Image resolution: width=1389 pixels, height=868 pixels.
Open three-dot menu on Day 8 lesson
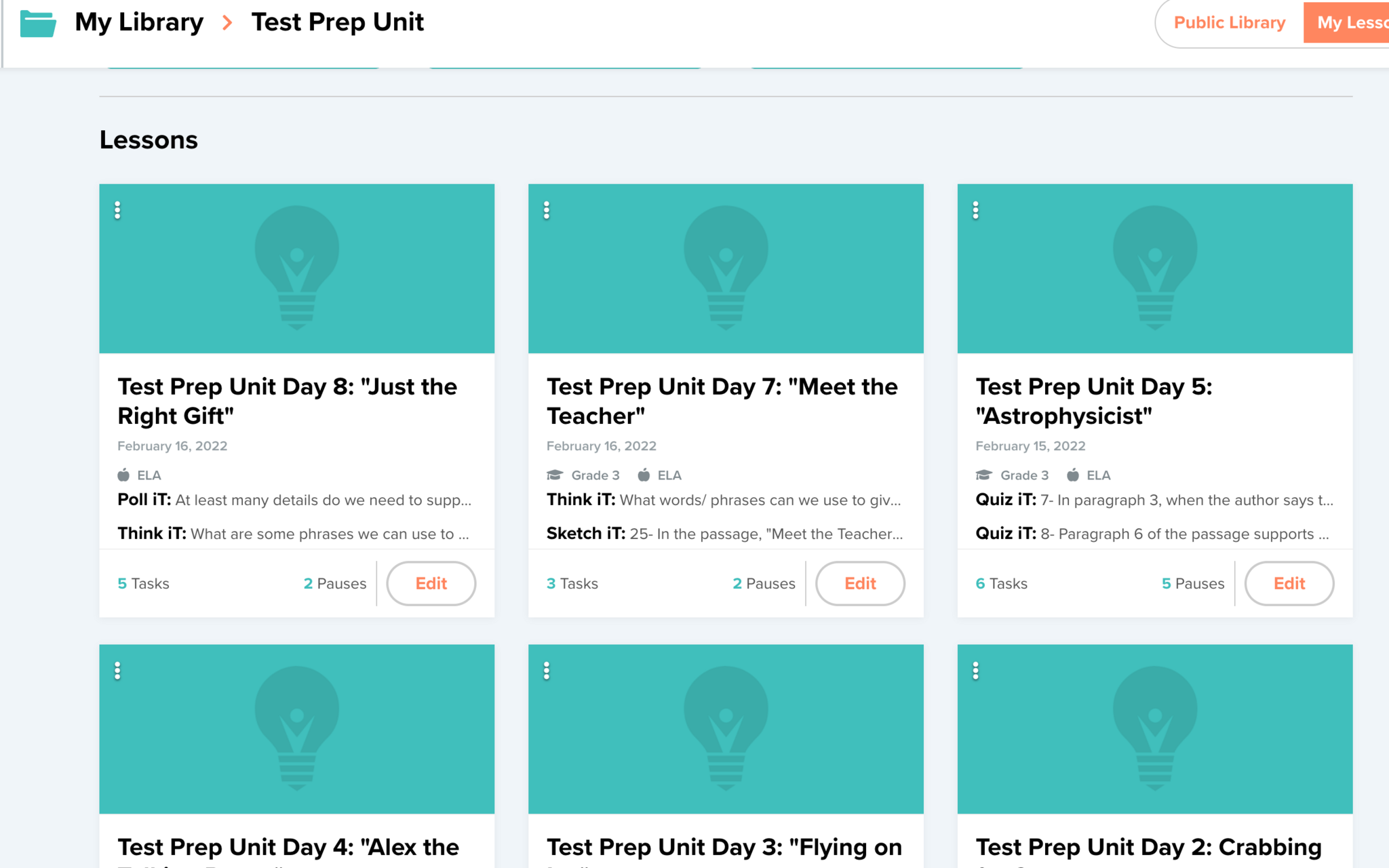(x=117, y=210)
